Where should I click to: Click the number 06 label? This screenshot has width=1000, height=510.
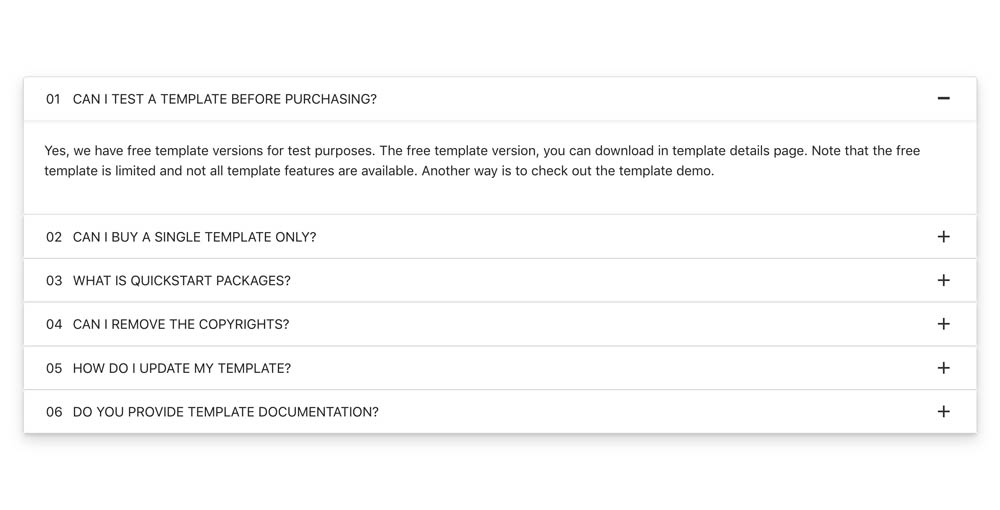coord(54,412)
